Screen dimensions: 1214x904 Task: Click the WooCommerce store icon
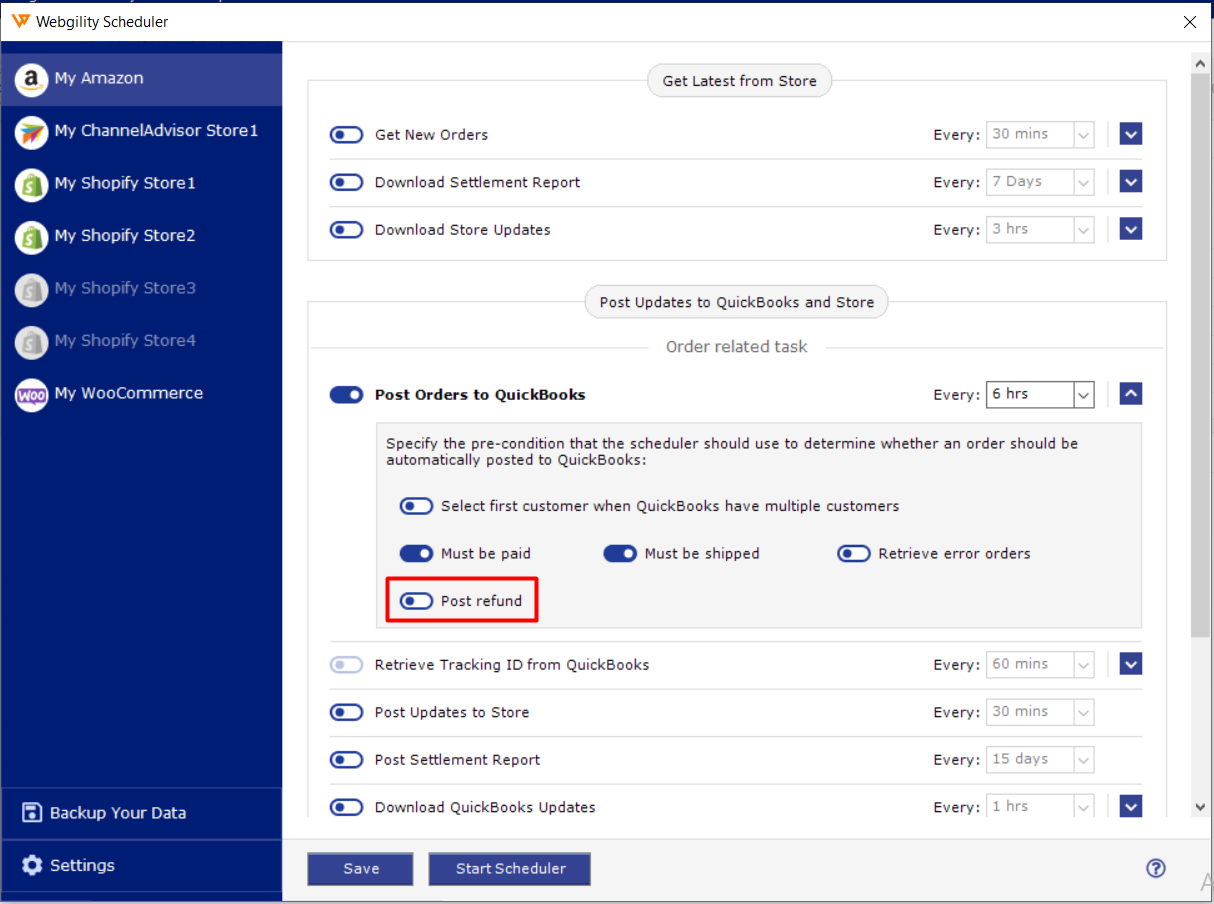point(31,394)
